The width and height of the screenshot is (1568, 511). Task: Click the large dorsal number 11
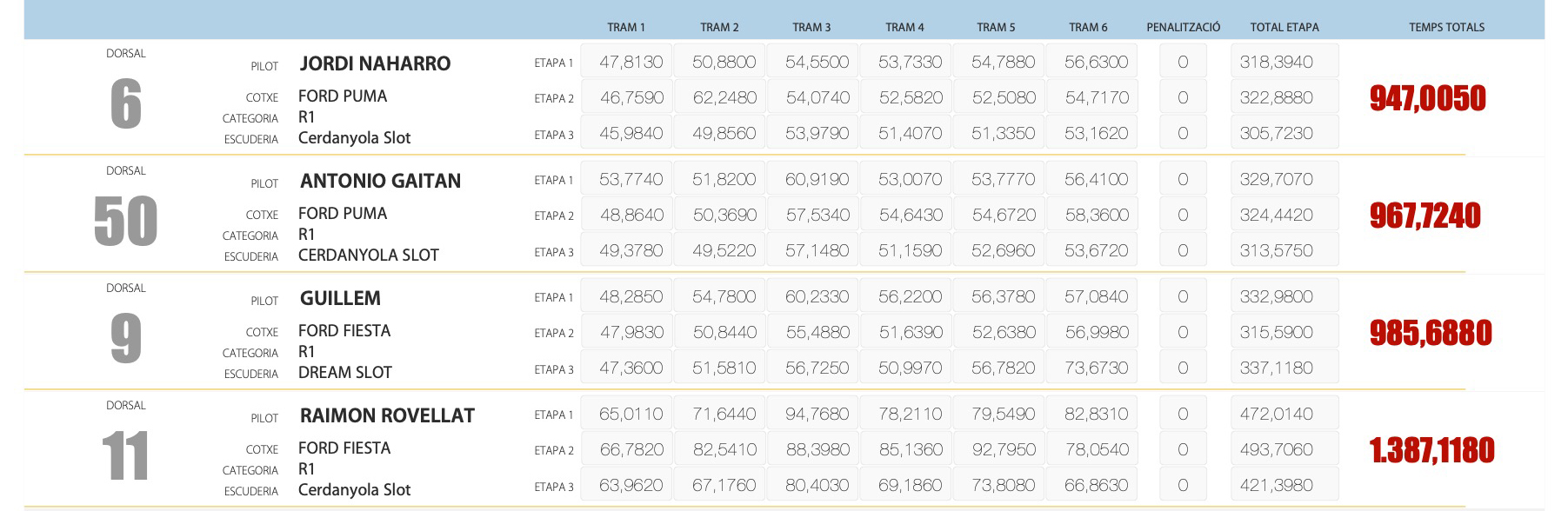tap(126, 456)
